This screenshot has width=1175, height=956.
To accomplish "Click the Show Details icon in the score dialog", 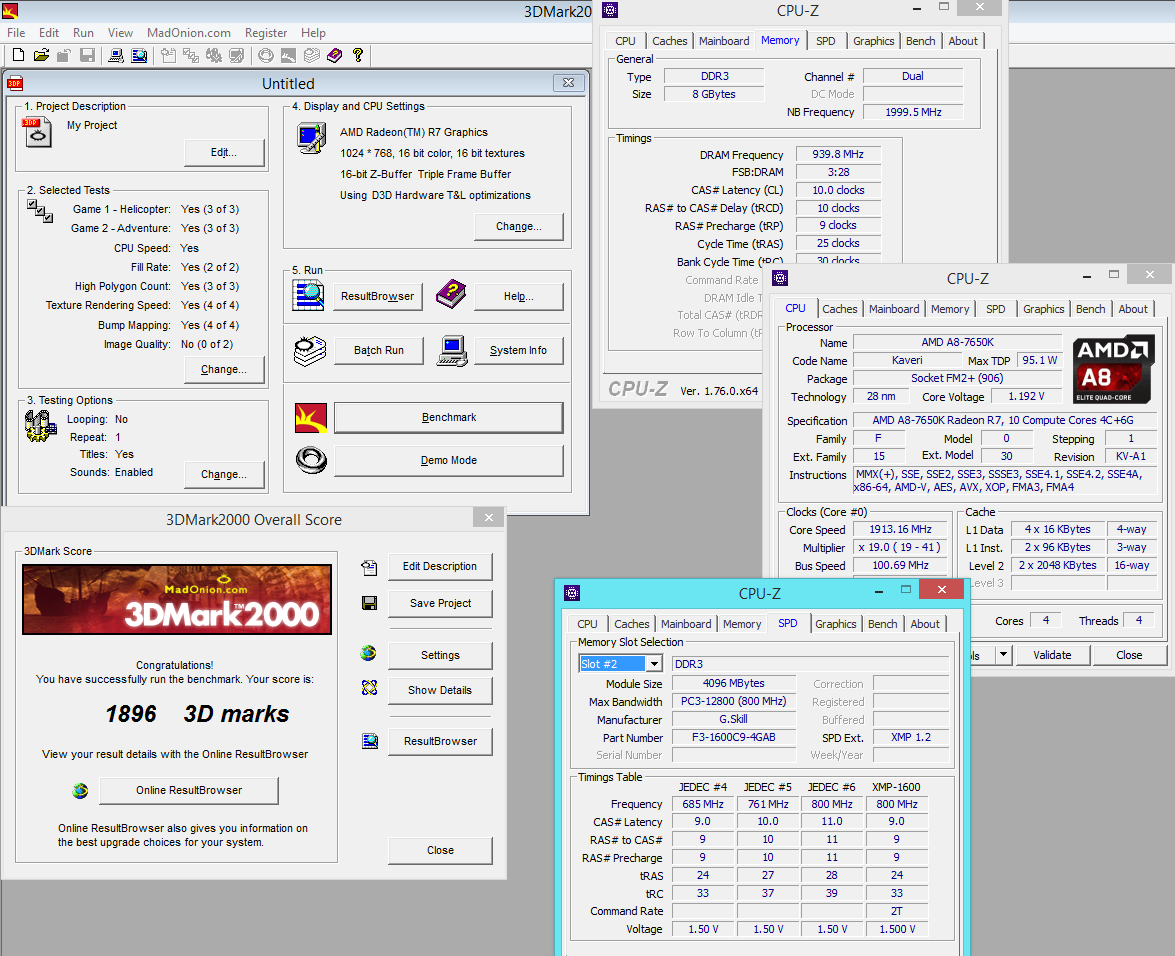I will click(369, 688).
